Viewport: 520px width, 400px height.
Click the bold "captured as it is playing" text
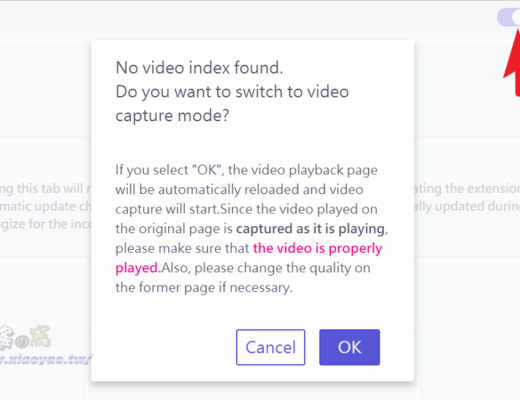click(x=311, y=229)
